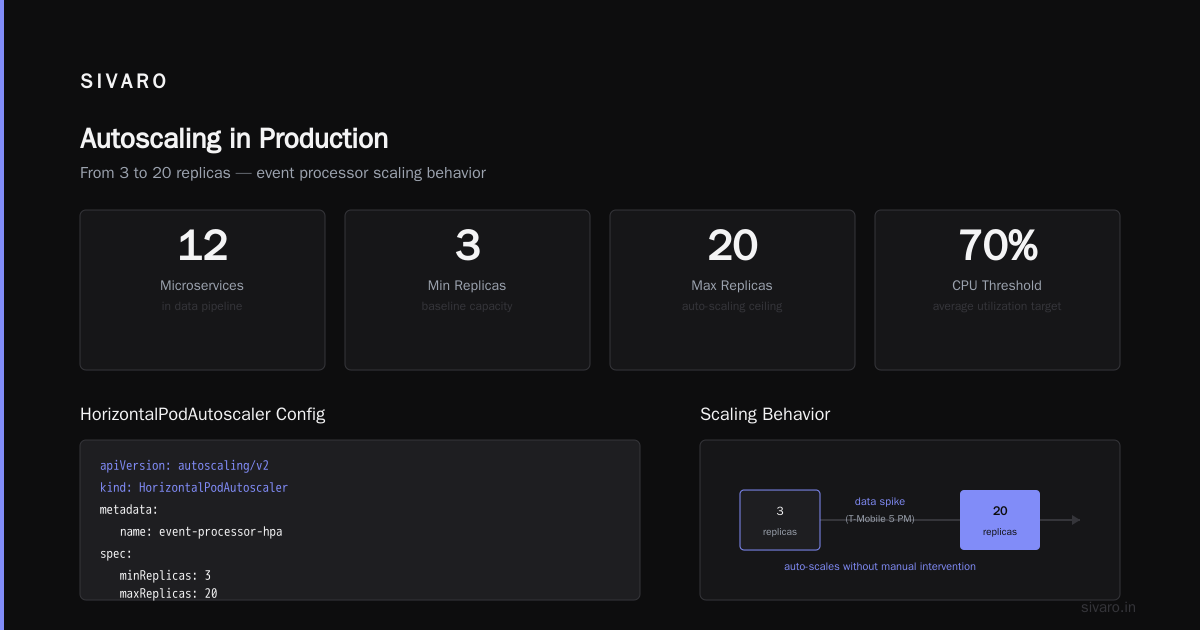Click the 'auto-scaling ceiling' caption
Viewport: 1200px width, 630px height.
(732, 306)
